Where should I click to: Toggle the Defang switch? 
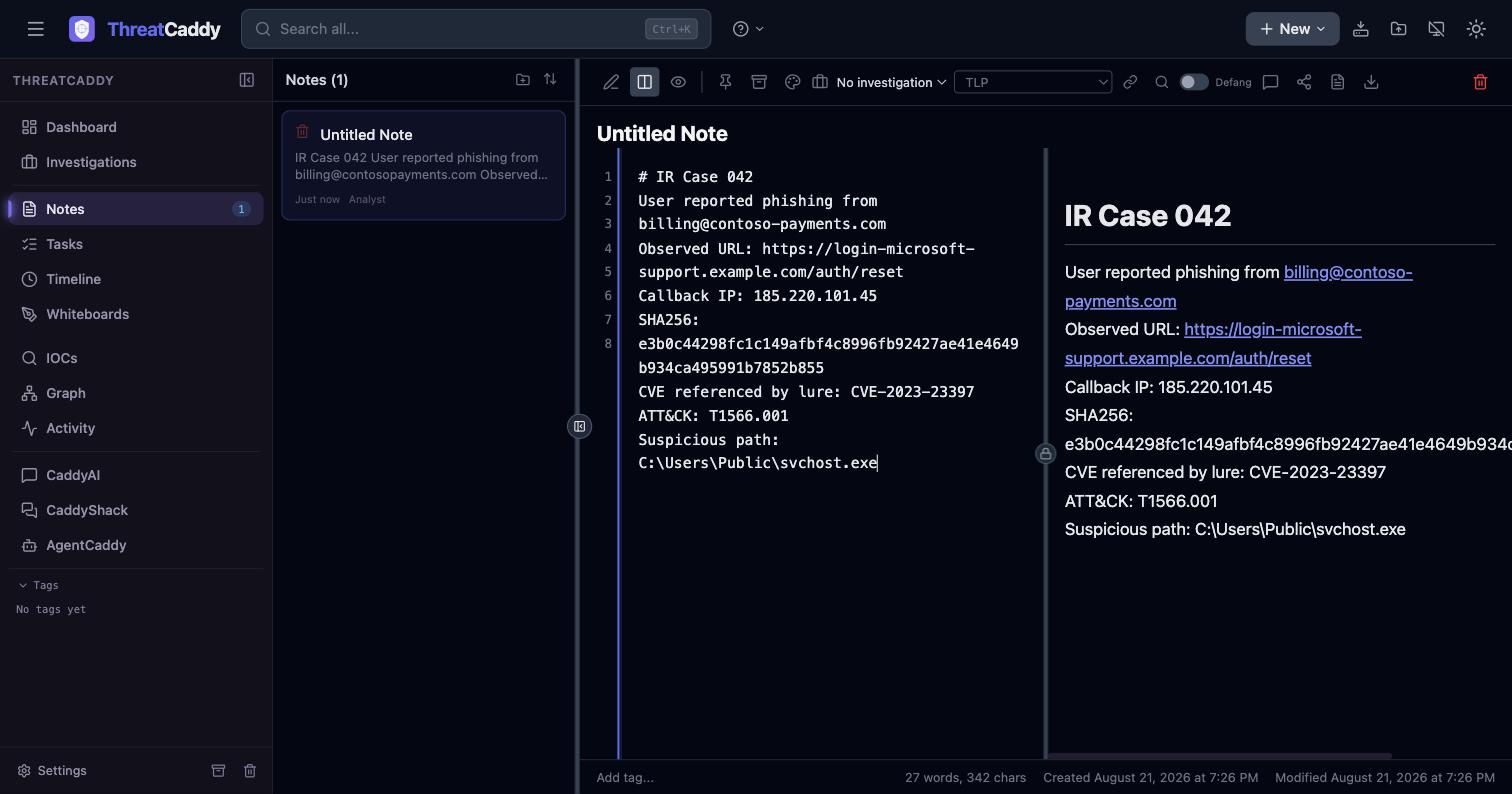(1194, 82)
